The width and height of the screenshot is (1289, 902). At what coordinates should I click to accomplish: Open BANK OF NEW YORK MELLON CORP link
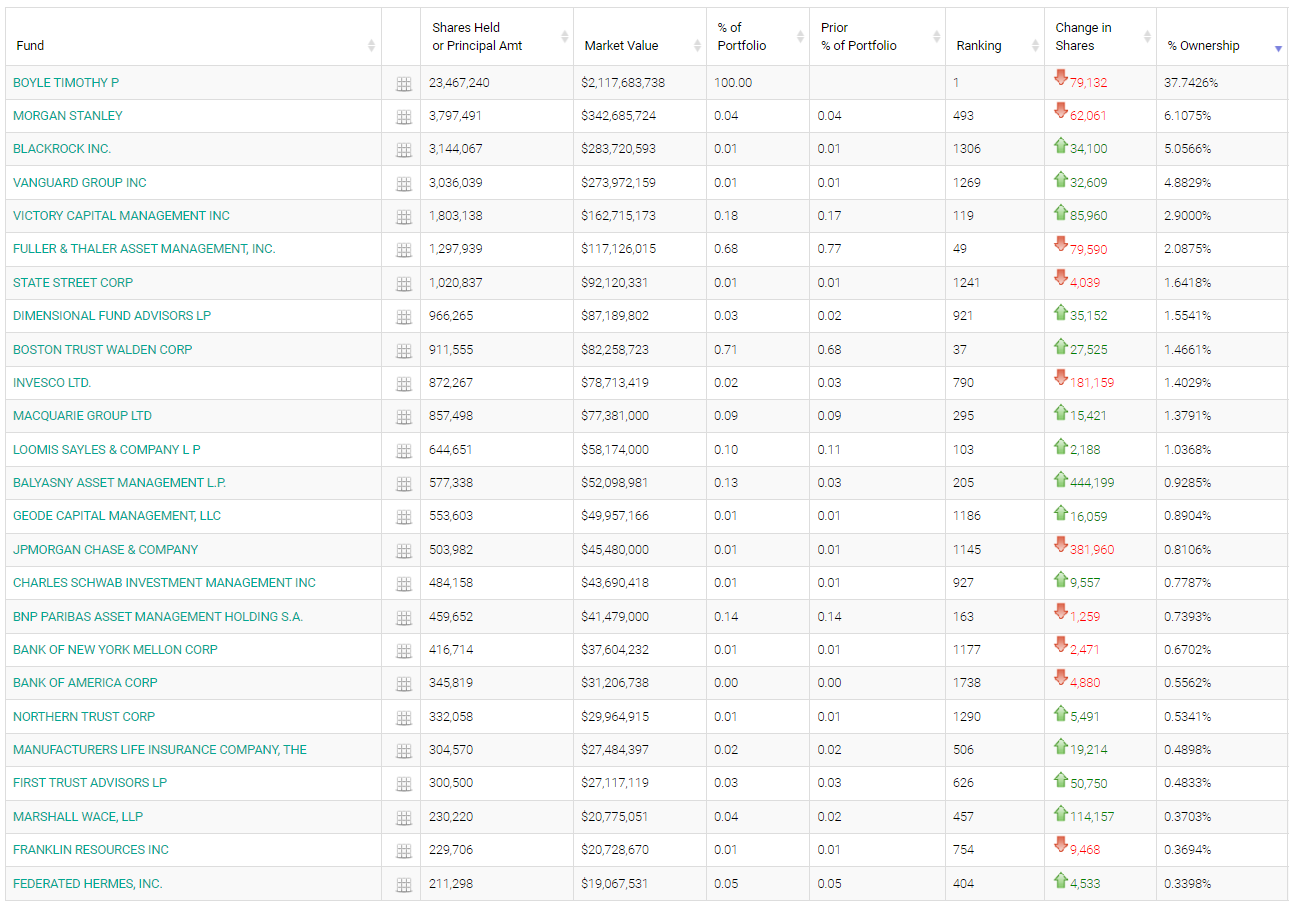tap(115, 649)
